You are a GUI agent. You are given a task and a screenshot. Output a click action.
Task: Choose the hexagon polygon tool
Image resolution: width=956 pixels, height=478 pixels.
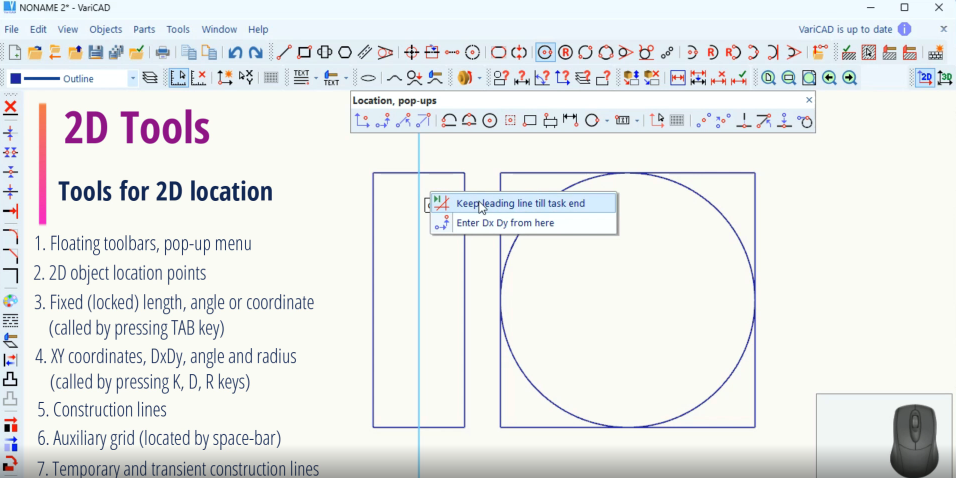click(345, 52)
